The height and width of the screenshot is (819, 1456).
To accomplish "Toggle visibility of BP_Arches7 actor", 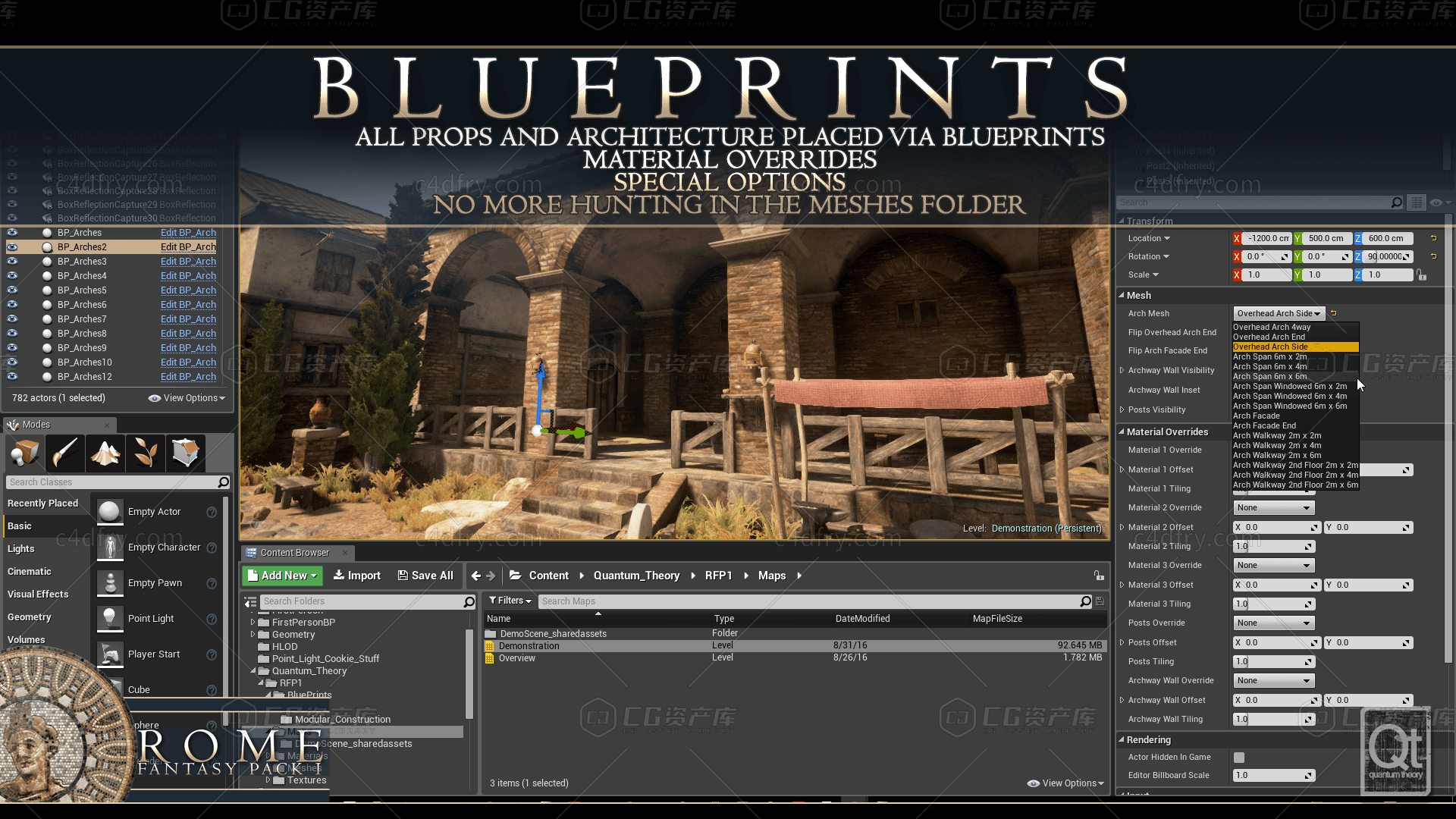I will [12, 319].
